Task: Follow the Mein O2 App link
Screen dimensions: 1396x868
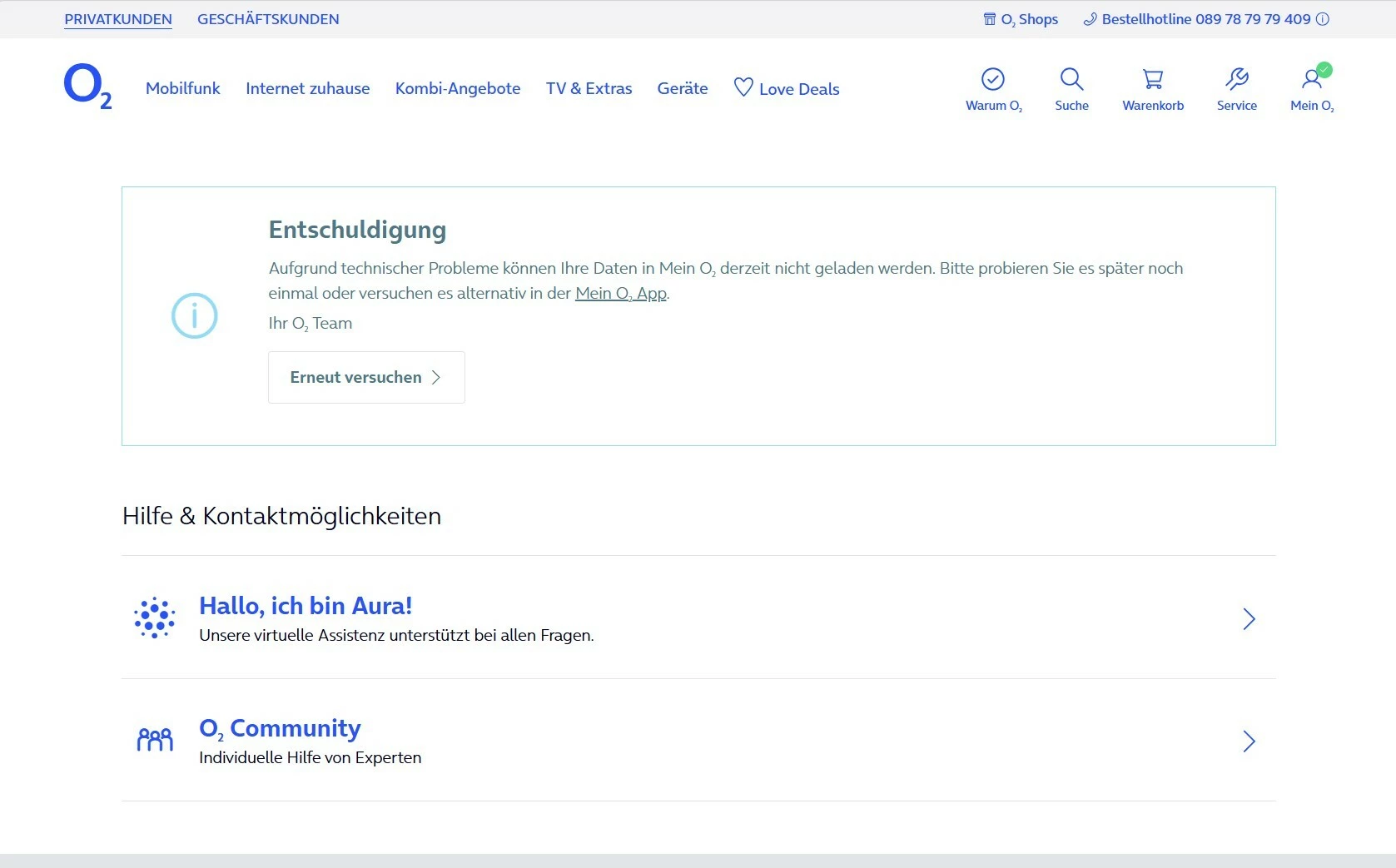Action: click(x=621, y=293)
